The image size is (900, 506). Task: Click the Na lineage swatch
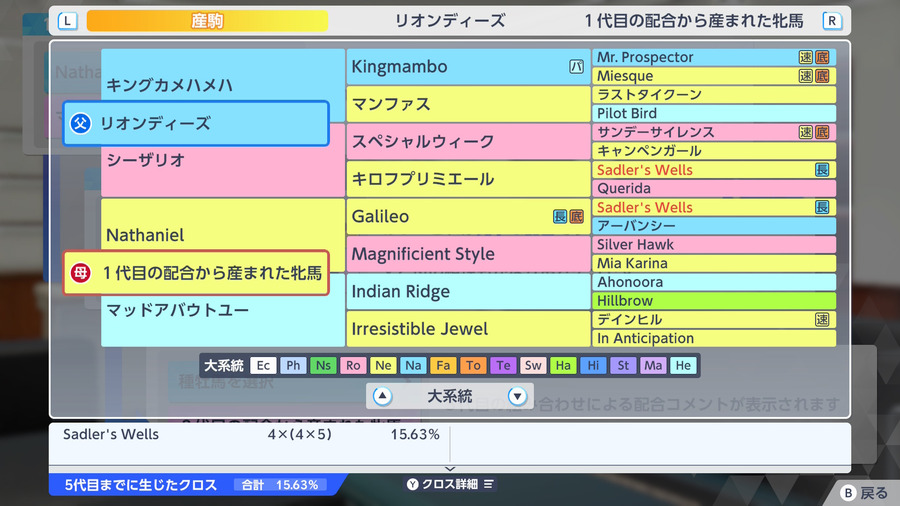tap(413, 365)
